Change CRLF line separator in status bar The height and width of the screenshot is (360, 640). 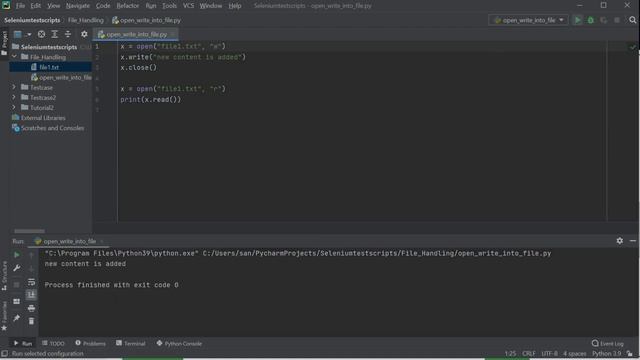point(529,353)
